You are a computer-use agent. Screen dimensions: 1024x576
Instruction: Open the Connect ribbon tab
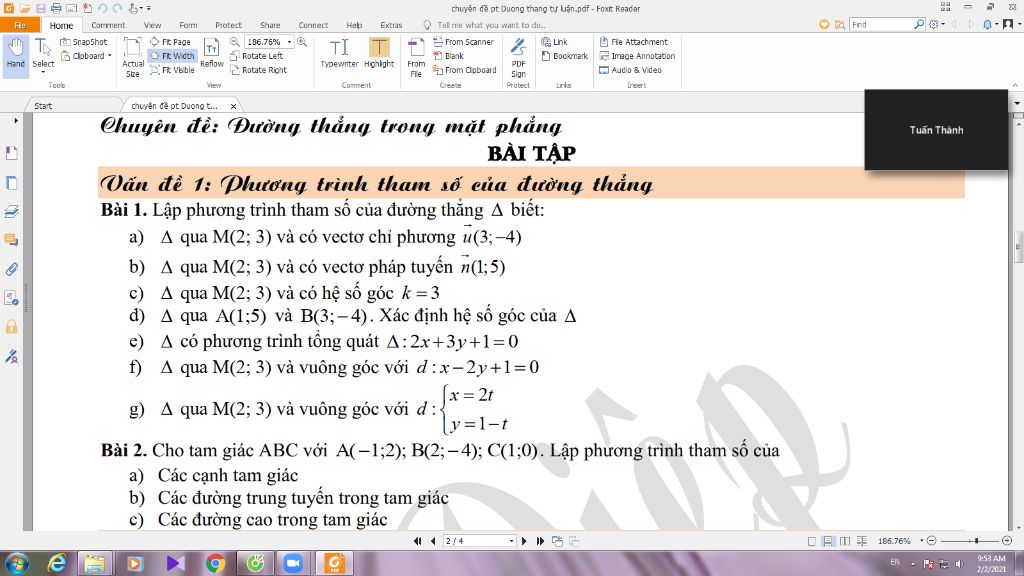[313, 25]
